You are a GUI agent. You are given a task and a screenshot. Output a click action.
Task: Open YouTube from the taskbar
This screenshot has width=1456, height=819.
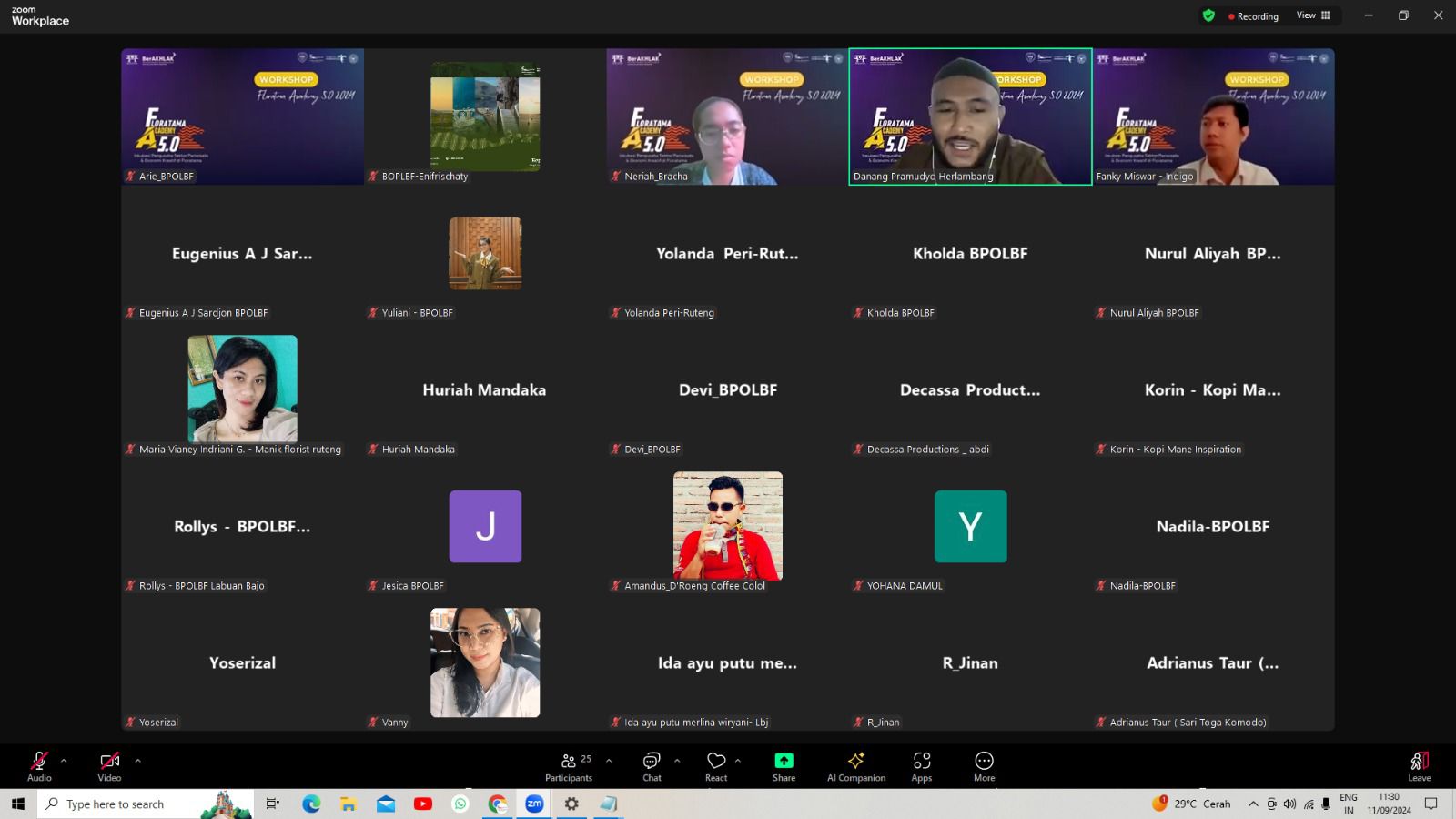click(423, 804)
